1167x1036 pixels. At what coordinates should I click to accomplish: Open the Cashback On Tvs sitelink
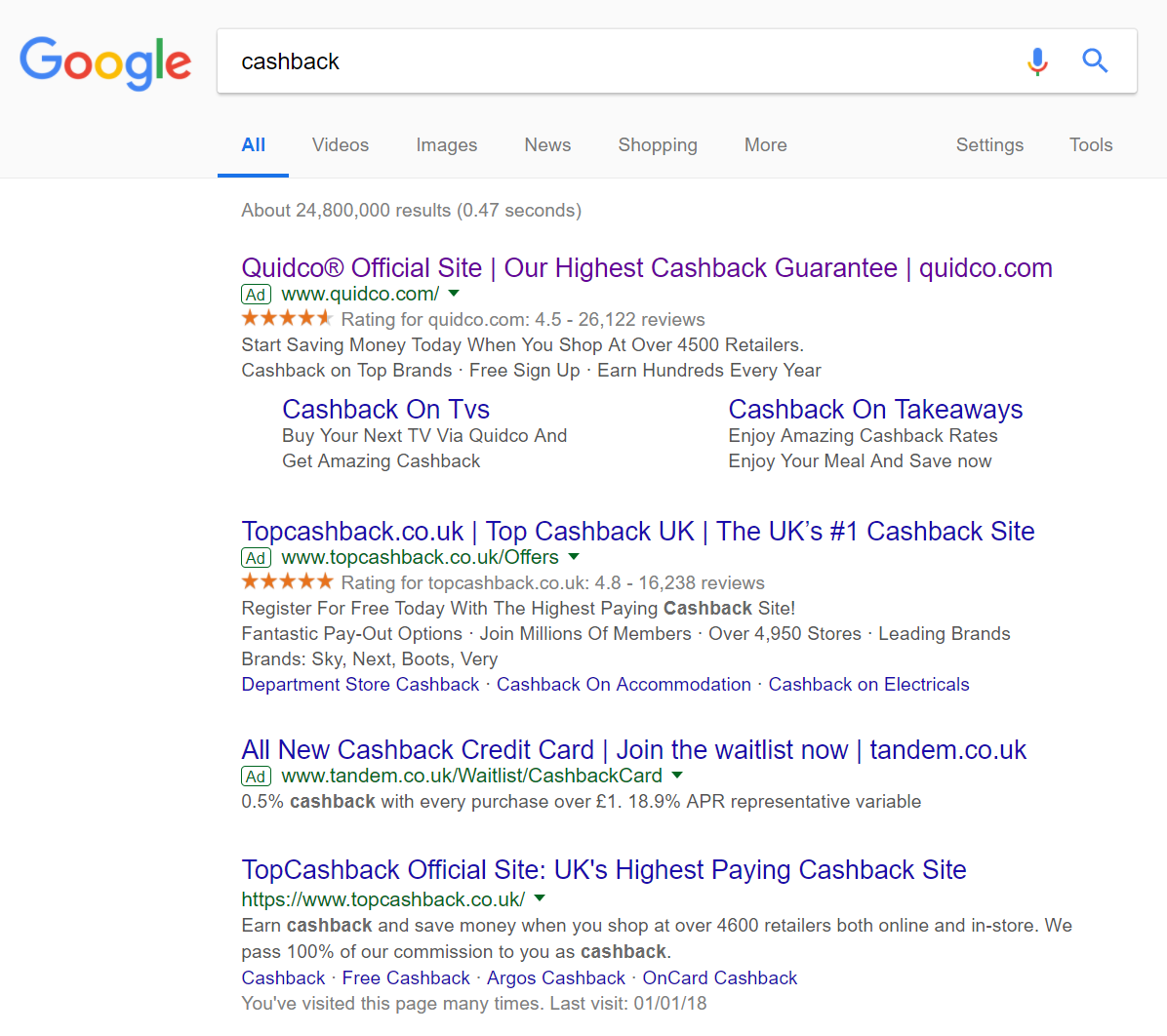385,410
